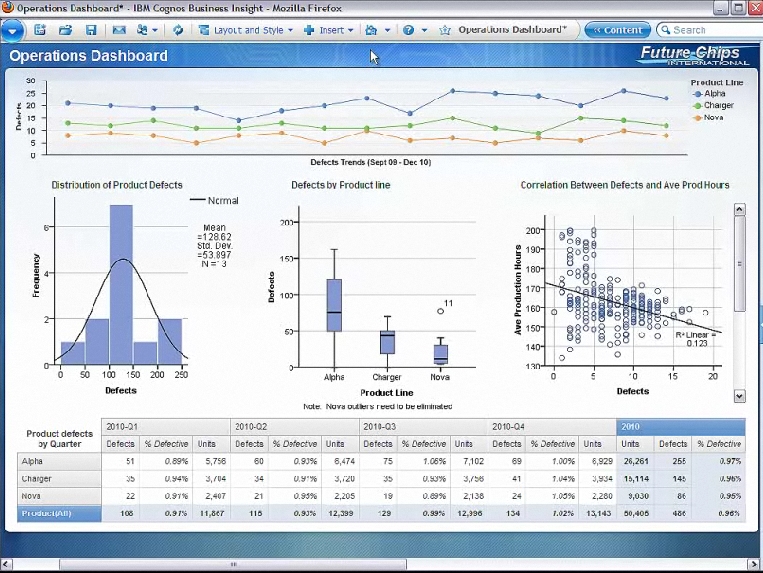
Task: Click the Alpha 2010 Units cell 26,261
Action: point(636,461)
